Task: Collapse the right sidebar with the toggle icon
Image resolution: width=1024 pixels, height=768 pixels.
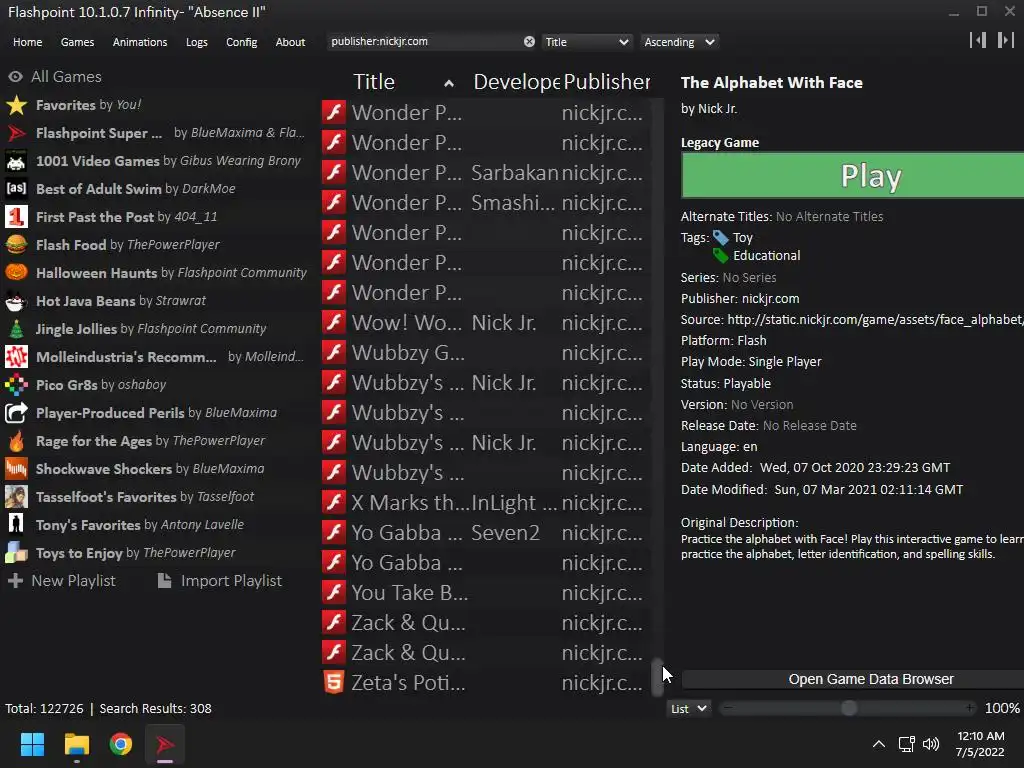Action: (x=1006, y=40)
